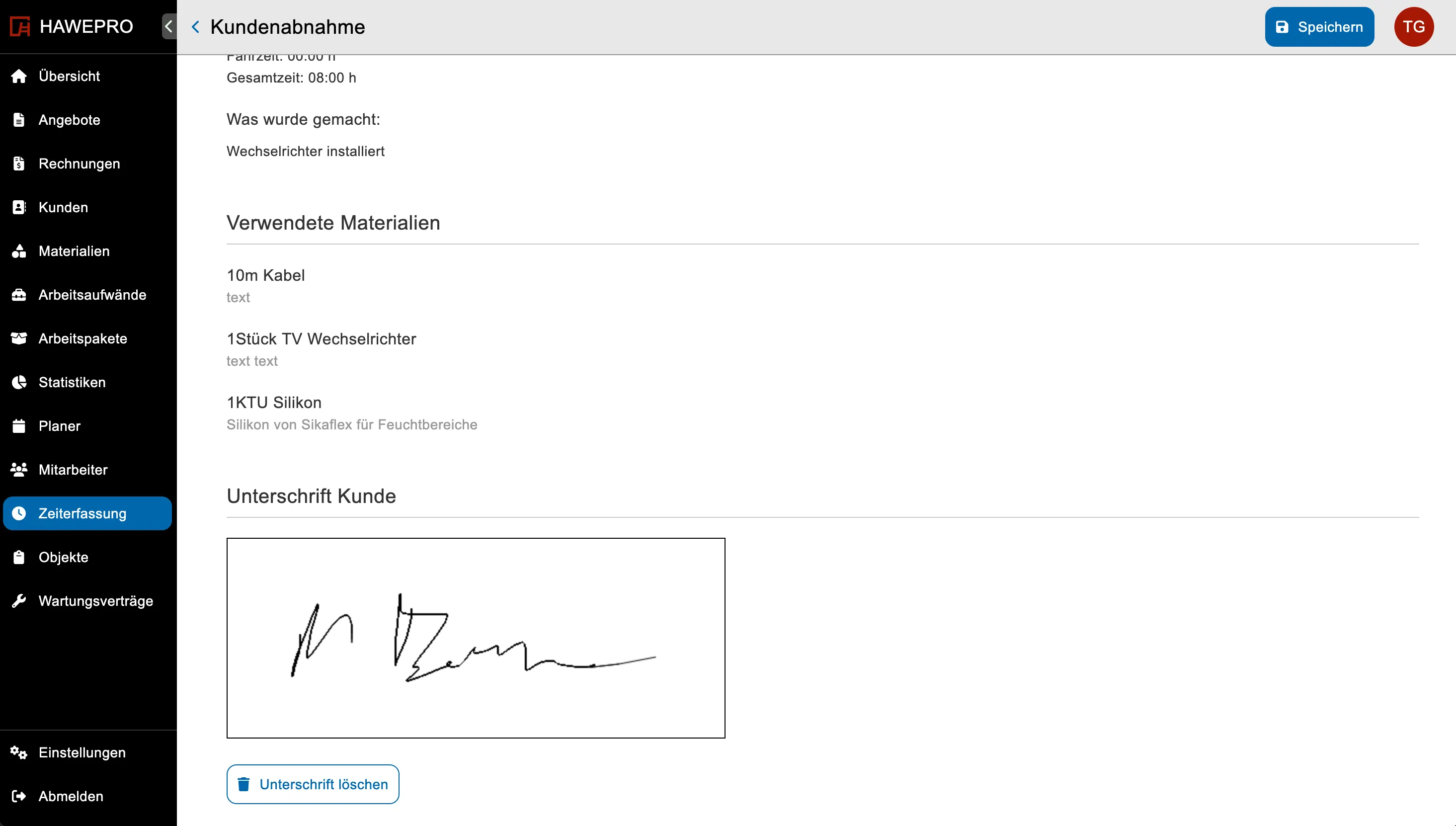The height and width of the screenshot is (826, 1456).
Task: Click the Wartungsverträge wrench icon
Action: (19, 601)
